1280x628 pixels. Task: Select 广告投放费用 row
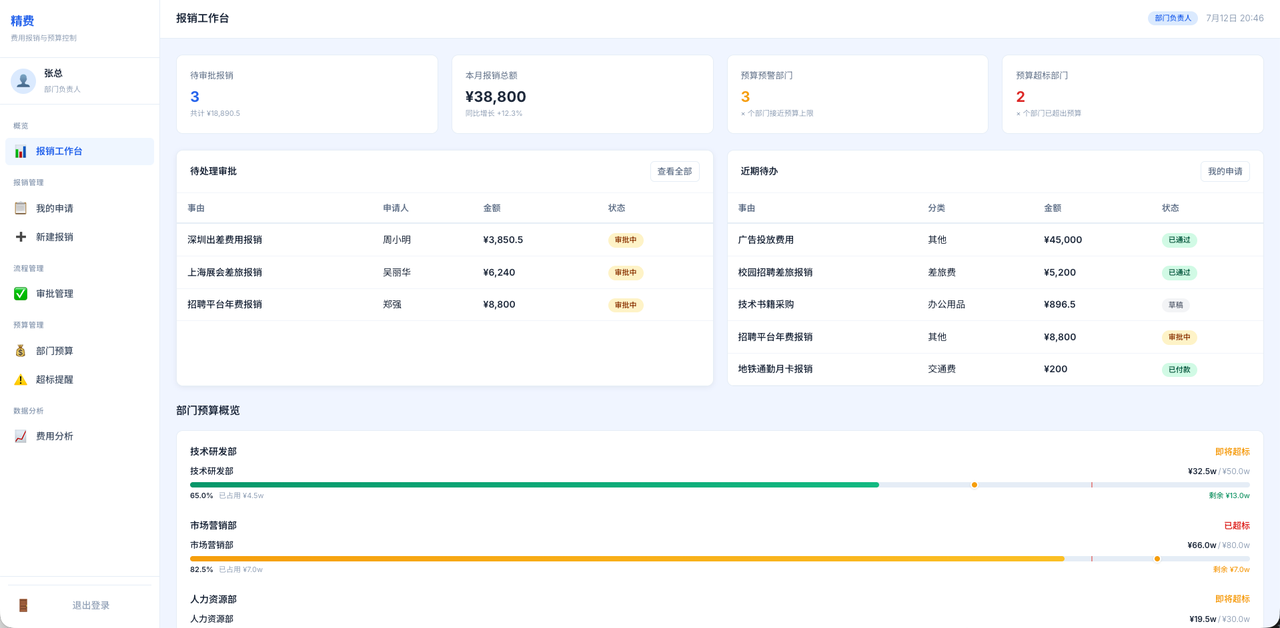[x=995, y=240]
